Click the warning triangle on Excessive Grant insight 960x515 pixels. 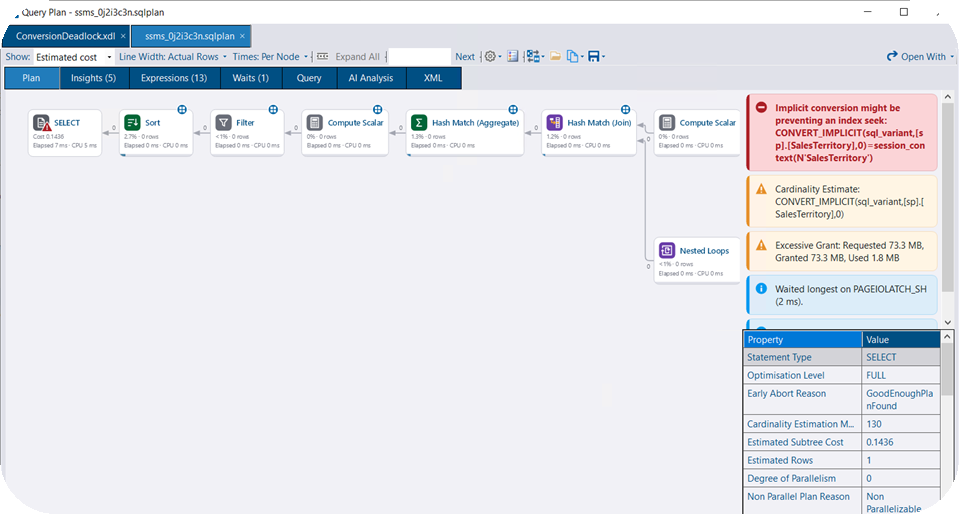point(761,245)
